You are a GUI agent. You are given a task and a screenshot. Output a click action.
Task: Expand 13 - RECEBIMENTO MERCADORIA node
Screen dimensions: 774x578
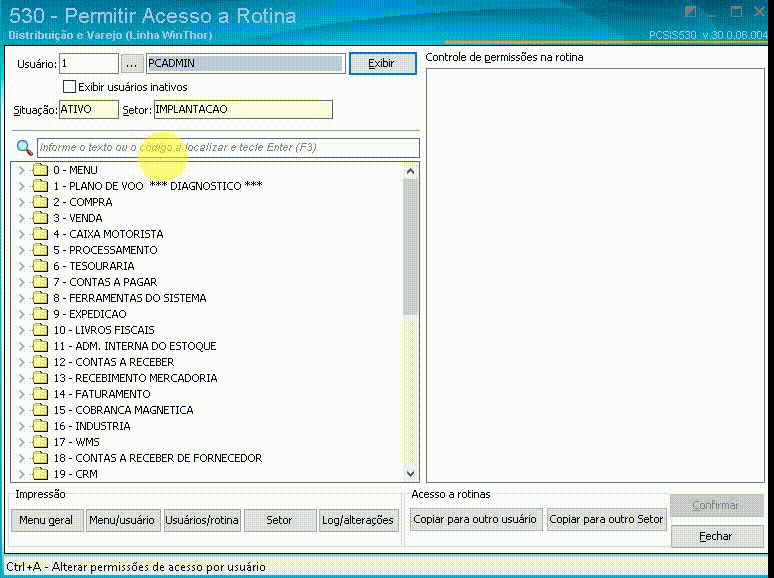pyautogui.click(x=21, y=378)
